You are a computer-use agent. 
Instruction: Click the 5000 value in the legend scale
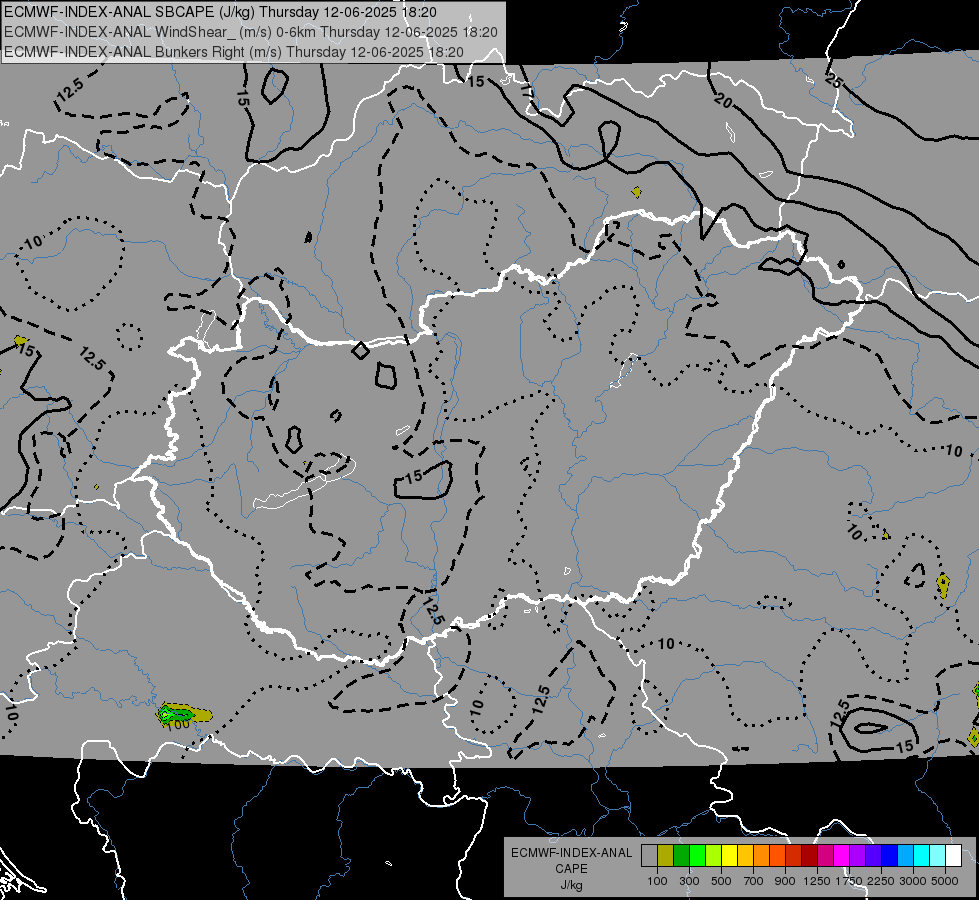[x=945, y=881]
